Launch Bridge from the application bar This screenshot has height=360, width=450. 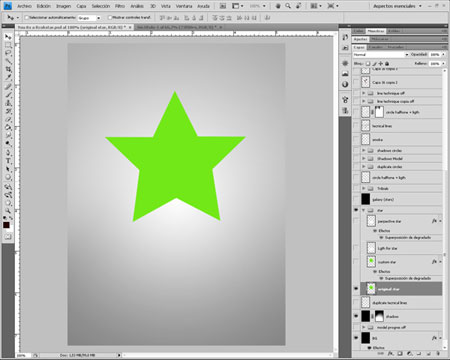pyautogui.click(x=223, y=6)
